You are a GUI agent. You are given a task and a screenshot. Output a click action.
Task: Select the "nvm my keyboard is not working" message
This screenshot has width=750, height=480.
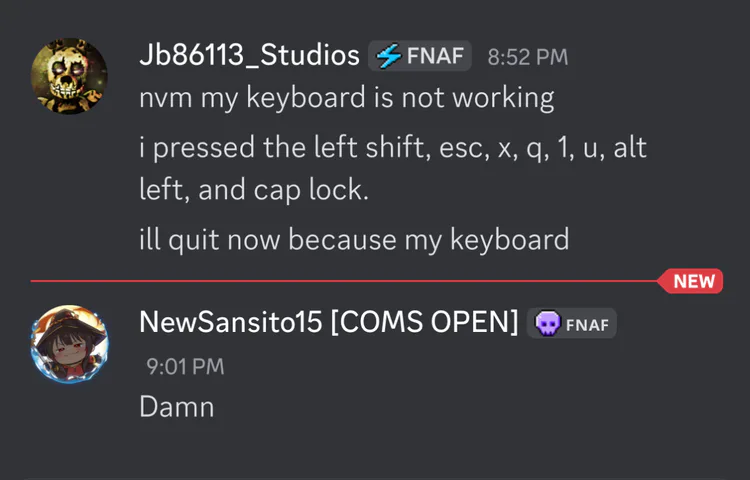click(x=346, y=98)
